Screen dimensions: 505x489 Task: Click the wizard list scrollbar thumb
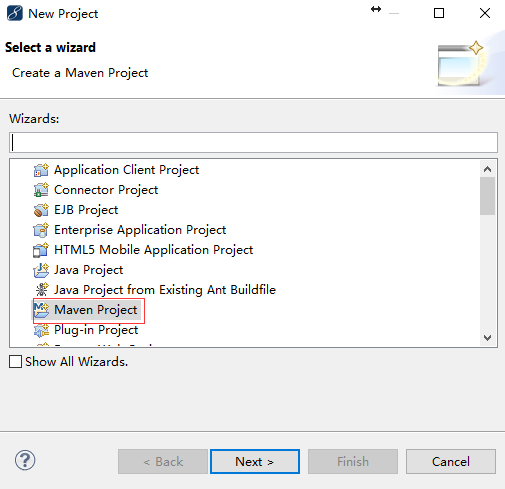(x=487, y=196)
